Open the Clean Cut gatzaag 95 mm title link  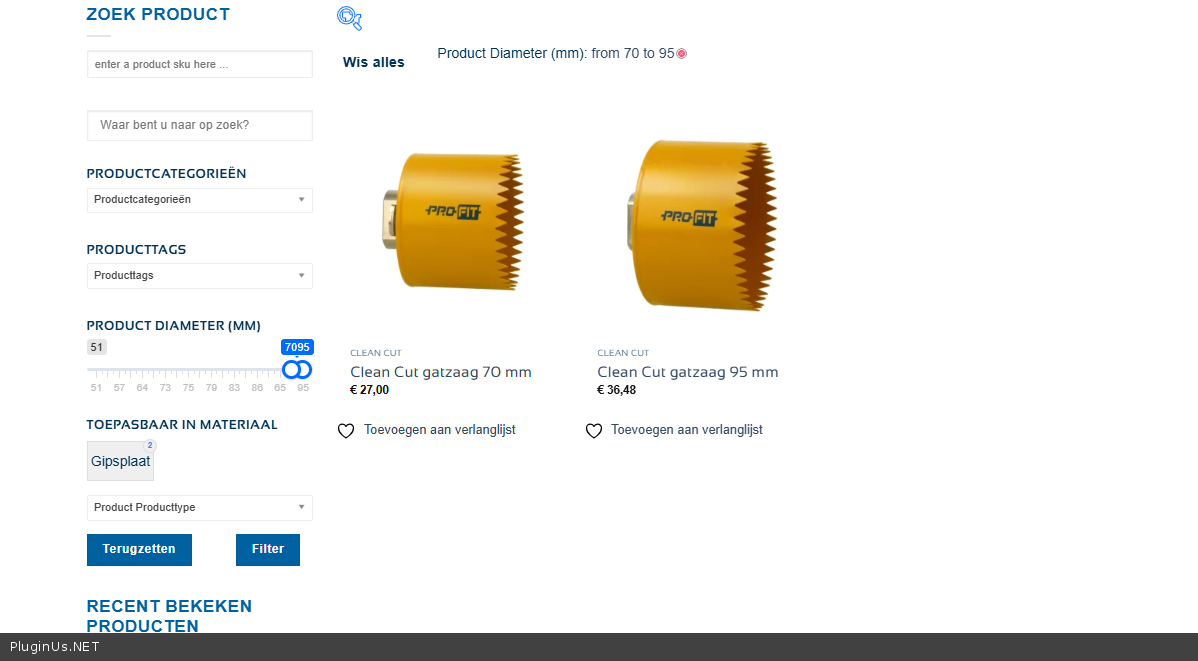(x=688, y=372)
